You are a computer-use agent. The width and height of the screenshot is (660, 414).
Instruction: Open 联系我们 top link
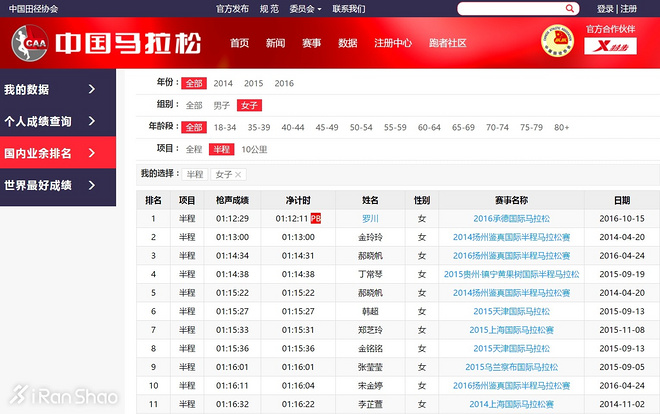349,9
